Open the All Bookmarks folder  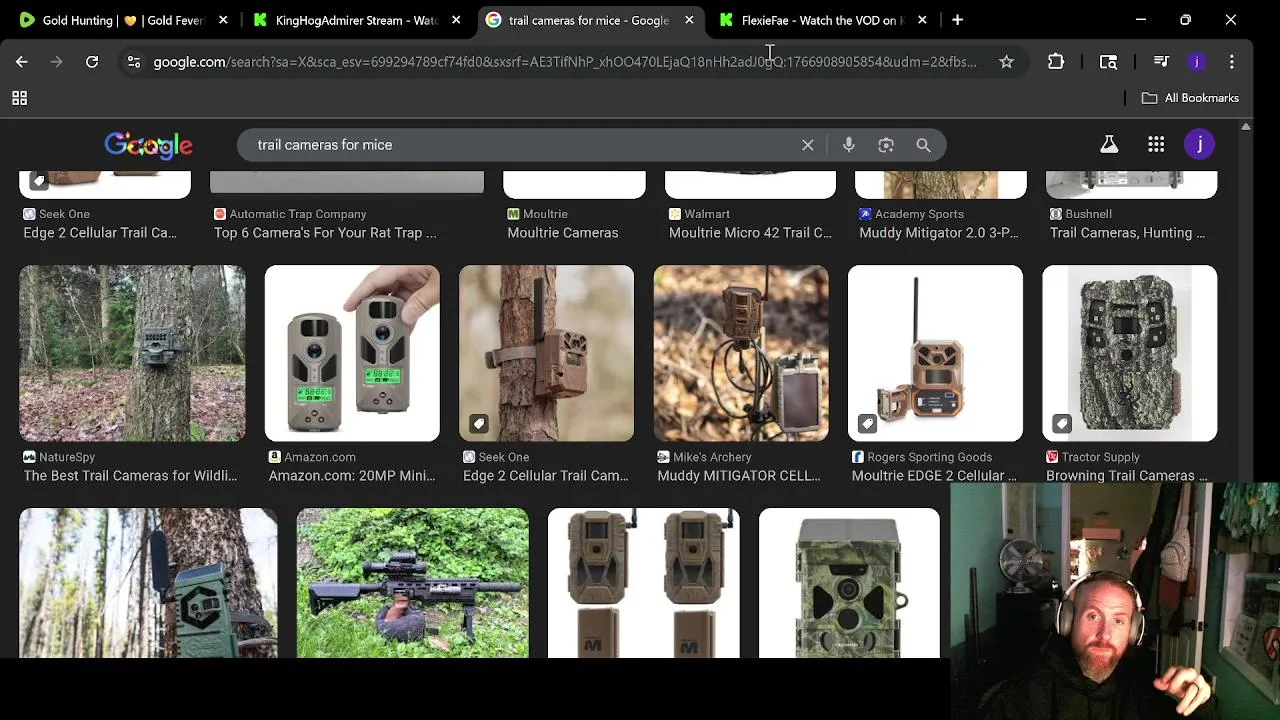coord(1190,98)
